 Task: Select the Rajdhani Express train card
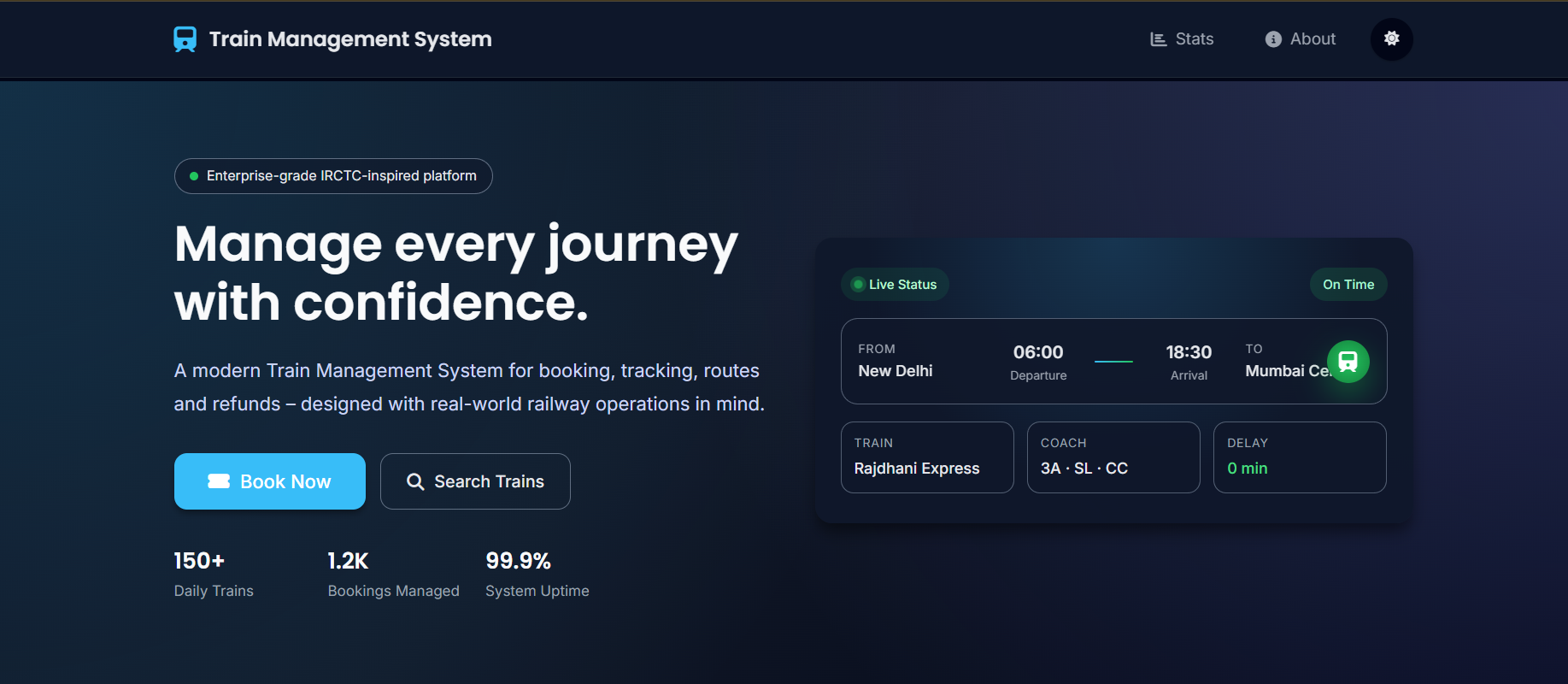[x=927, y=457]
